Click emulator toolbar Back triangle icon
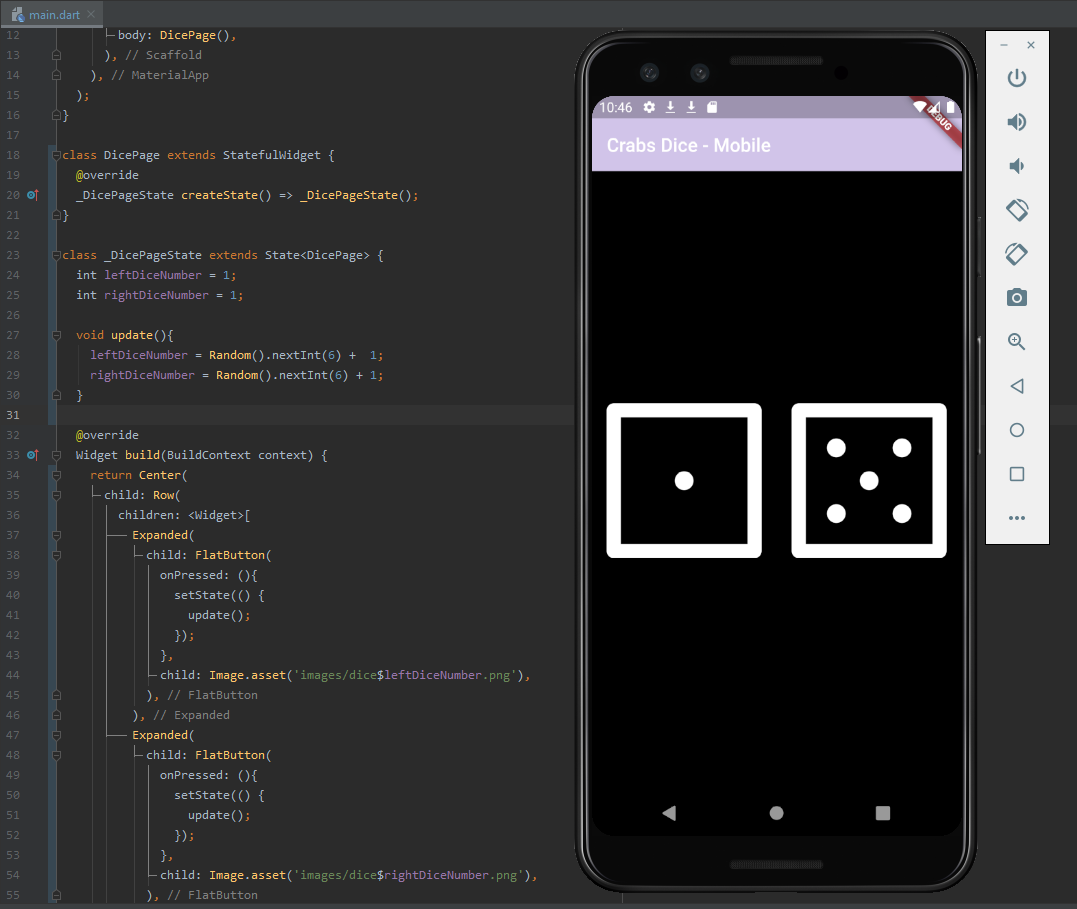 [1017, 385]
